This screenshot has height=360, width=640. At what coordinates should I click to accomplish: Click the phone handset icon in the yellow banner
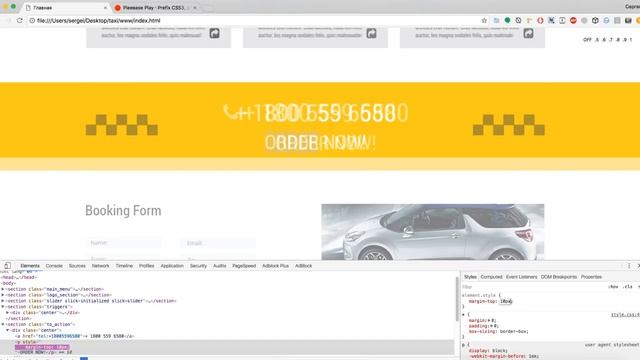(x=230, y=112)
